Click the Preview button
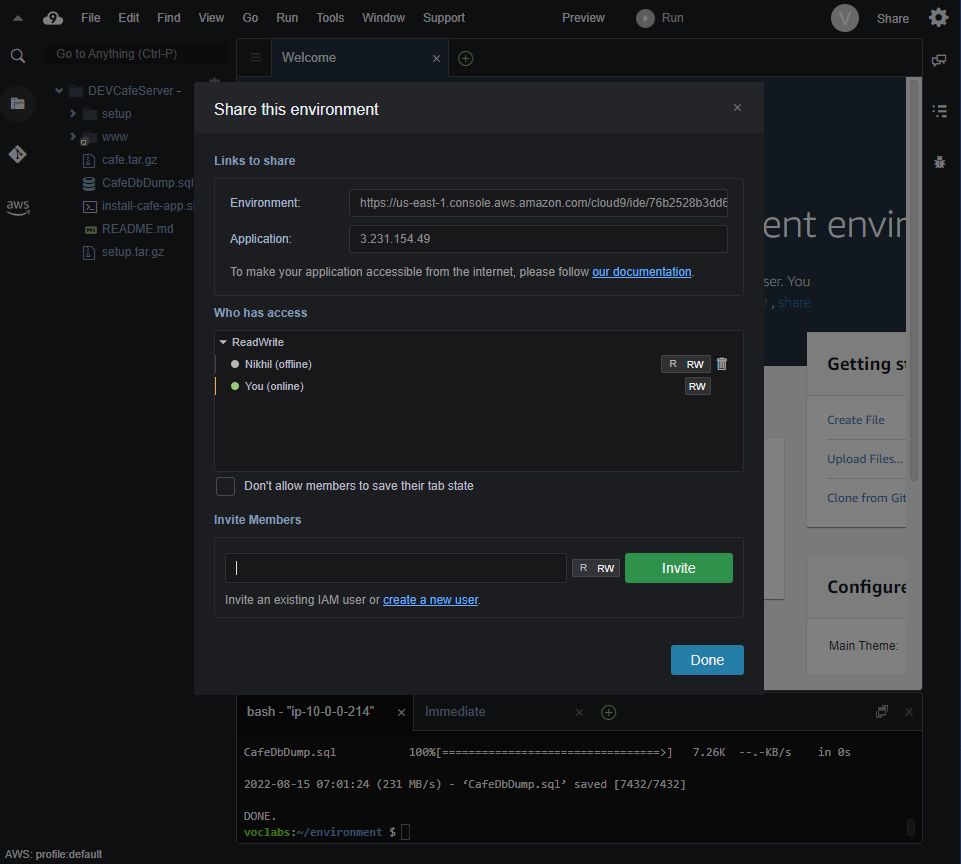 pos(583,18)
